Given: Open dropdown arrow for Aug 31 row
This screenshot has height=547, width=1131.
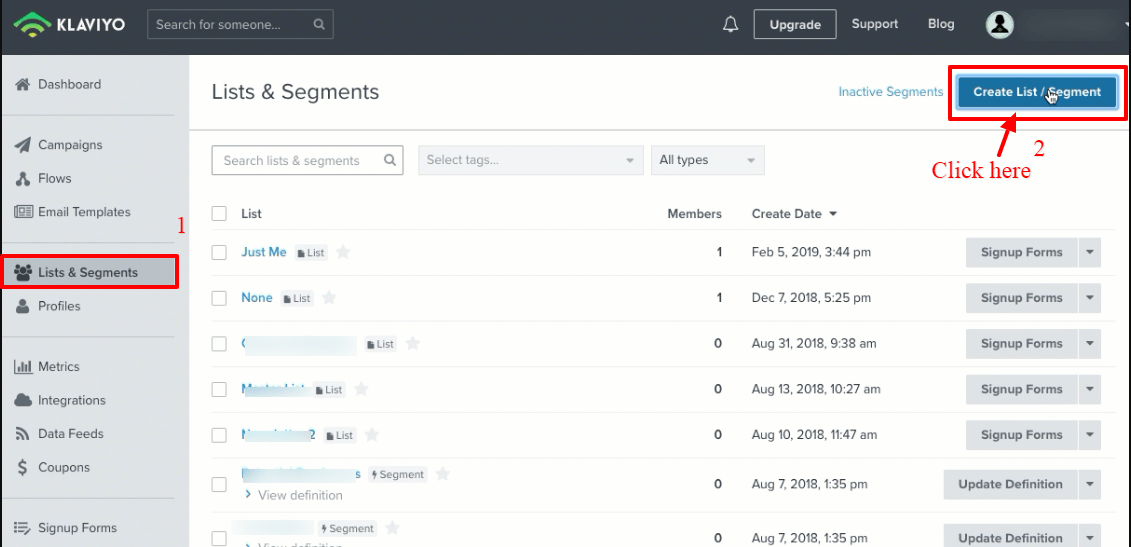Looking at the screenshot, I should click(1090, 343).
